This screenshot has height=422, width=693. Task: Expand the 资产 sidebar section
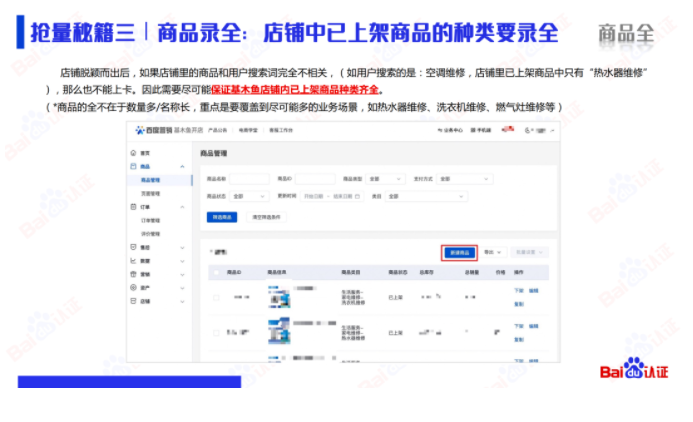(183, 288)
